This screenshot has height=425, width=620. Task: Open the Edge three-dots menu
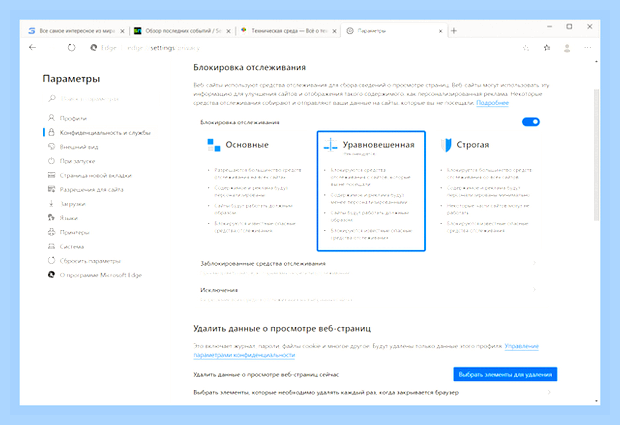tap(588, 48)
